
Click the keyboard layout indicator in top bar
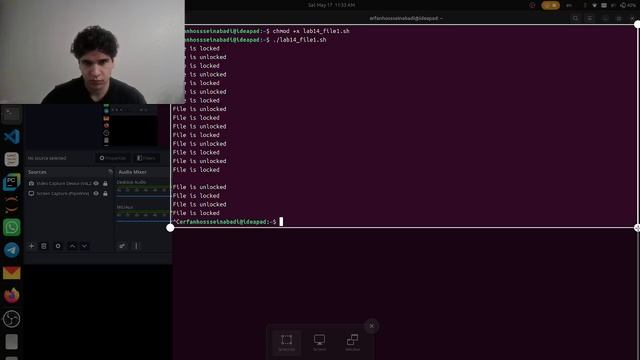pos(569,5)
